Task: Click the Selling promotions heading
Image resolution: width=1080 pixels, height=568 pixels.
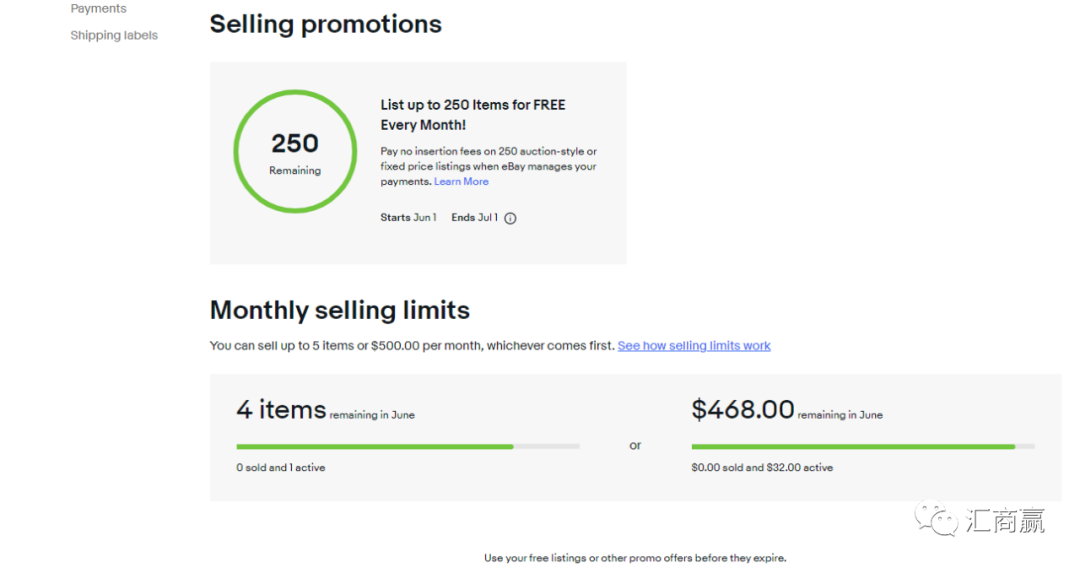Action: (x=325, y=25)
